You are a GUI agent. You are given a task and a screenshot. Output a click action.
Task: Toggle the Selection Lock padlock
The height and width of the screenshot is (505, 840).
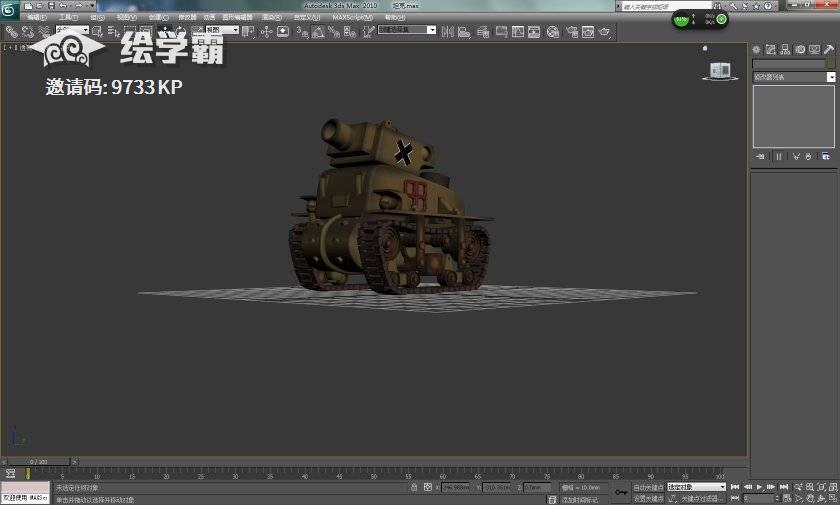[414, 487]
